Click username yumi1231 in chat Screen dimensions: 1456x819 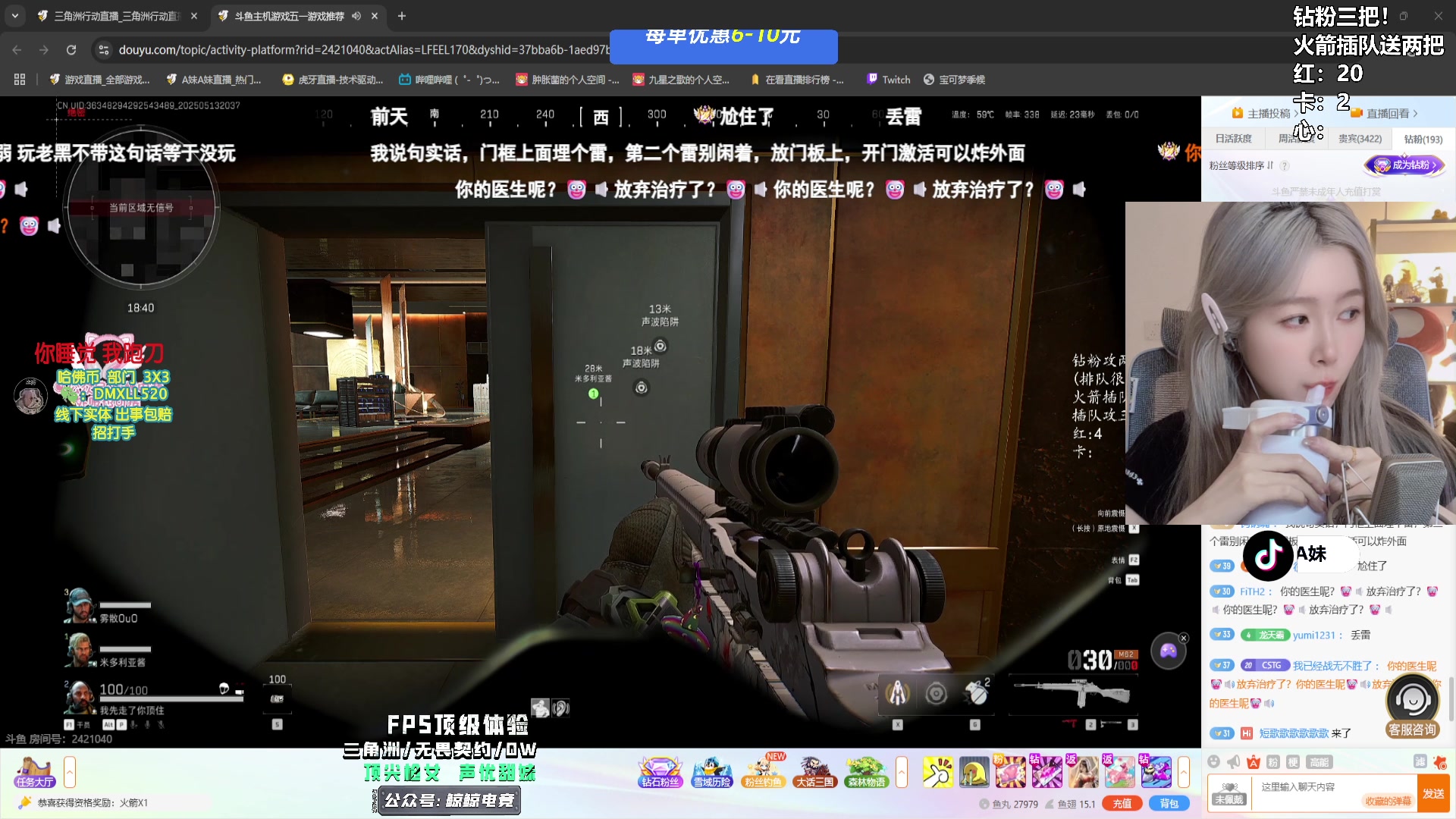1314,635
